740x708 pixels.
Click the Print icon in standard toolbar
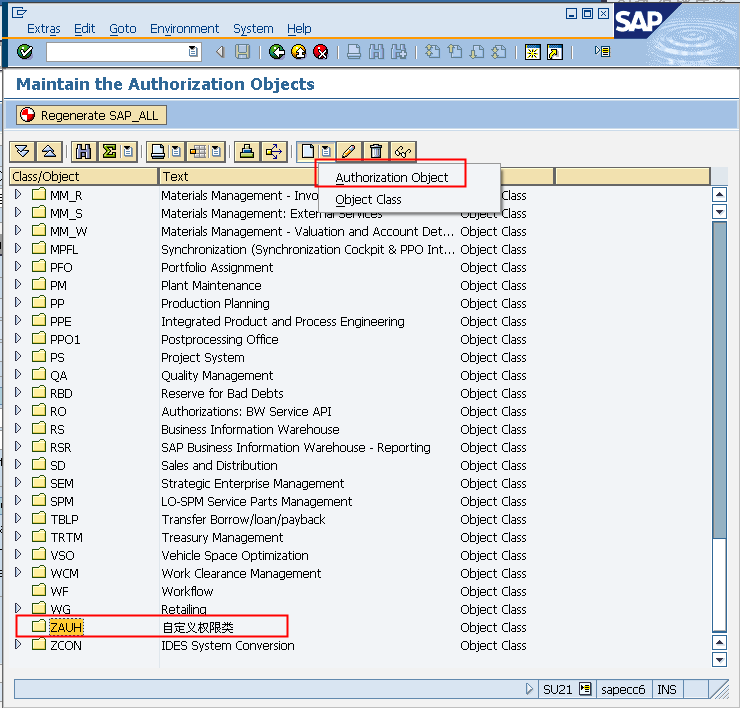pyautogui.click(x=354, y=51)
